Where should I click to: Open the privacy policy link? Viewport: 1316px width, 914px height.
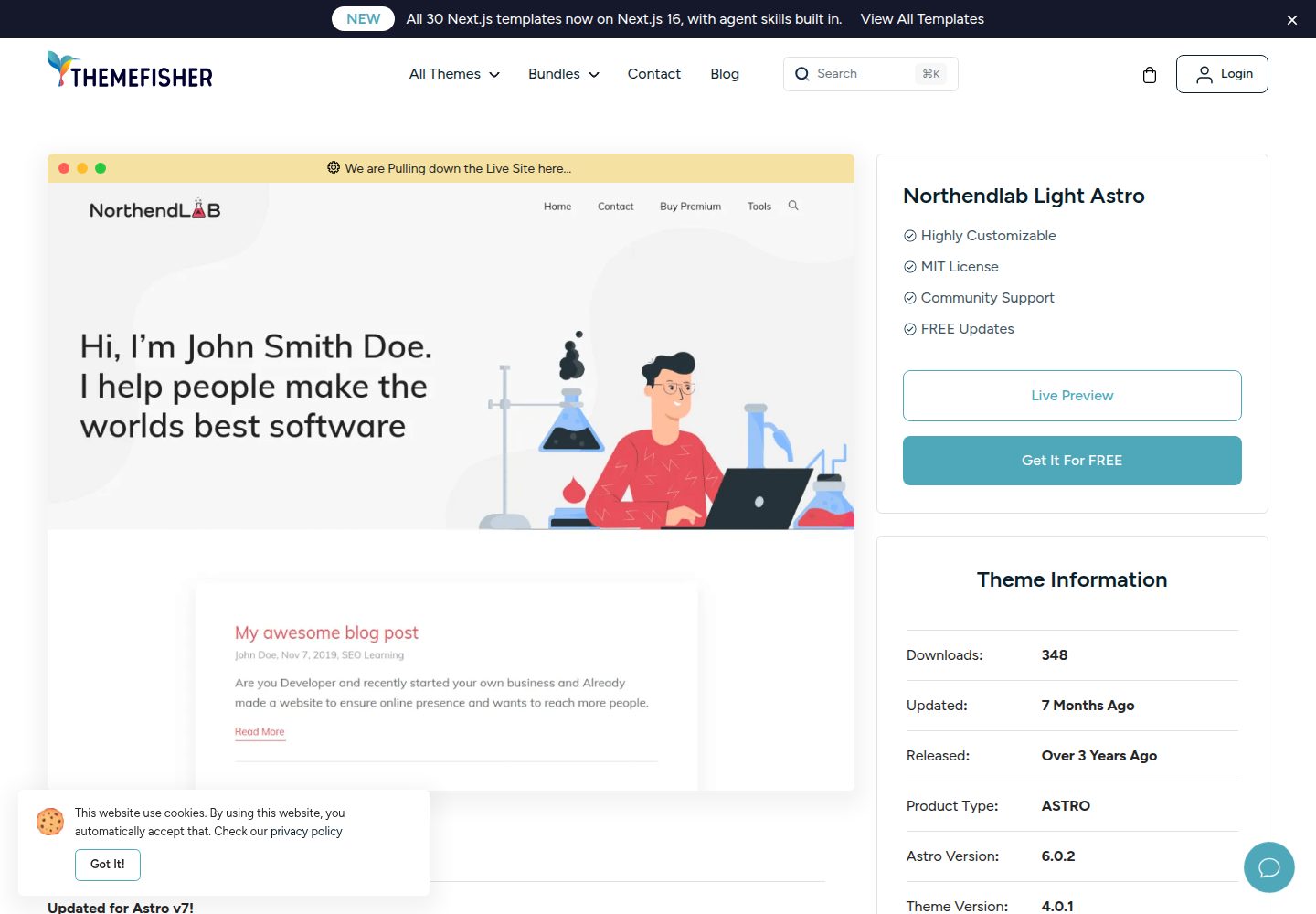click(x=306, y=832)
